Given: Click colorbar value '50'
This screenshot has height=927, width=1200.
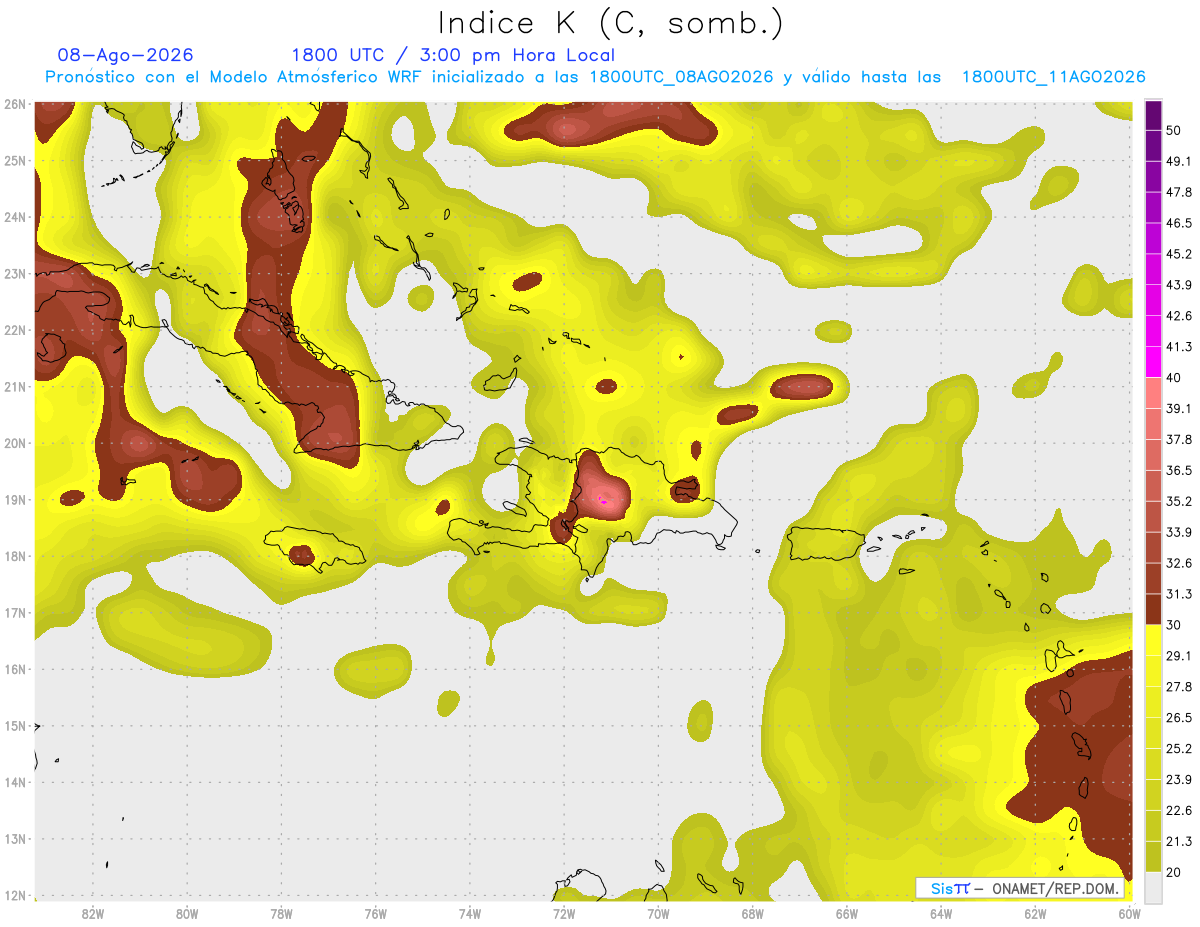Looking at the screenshot, I should (1174, 131).
